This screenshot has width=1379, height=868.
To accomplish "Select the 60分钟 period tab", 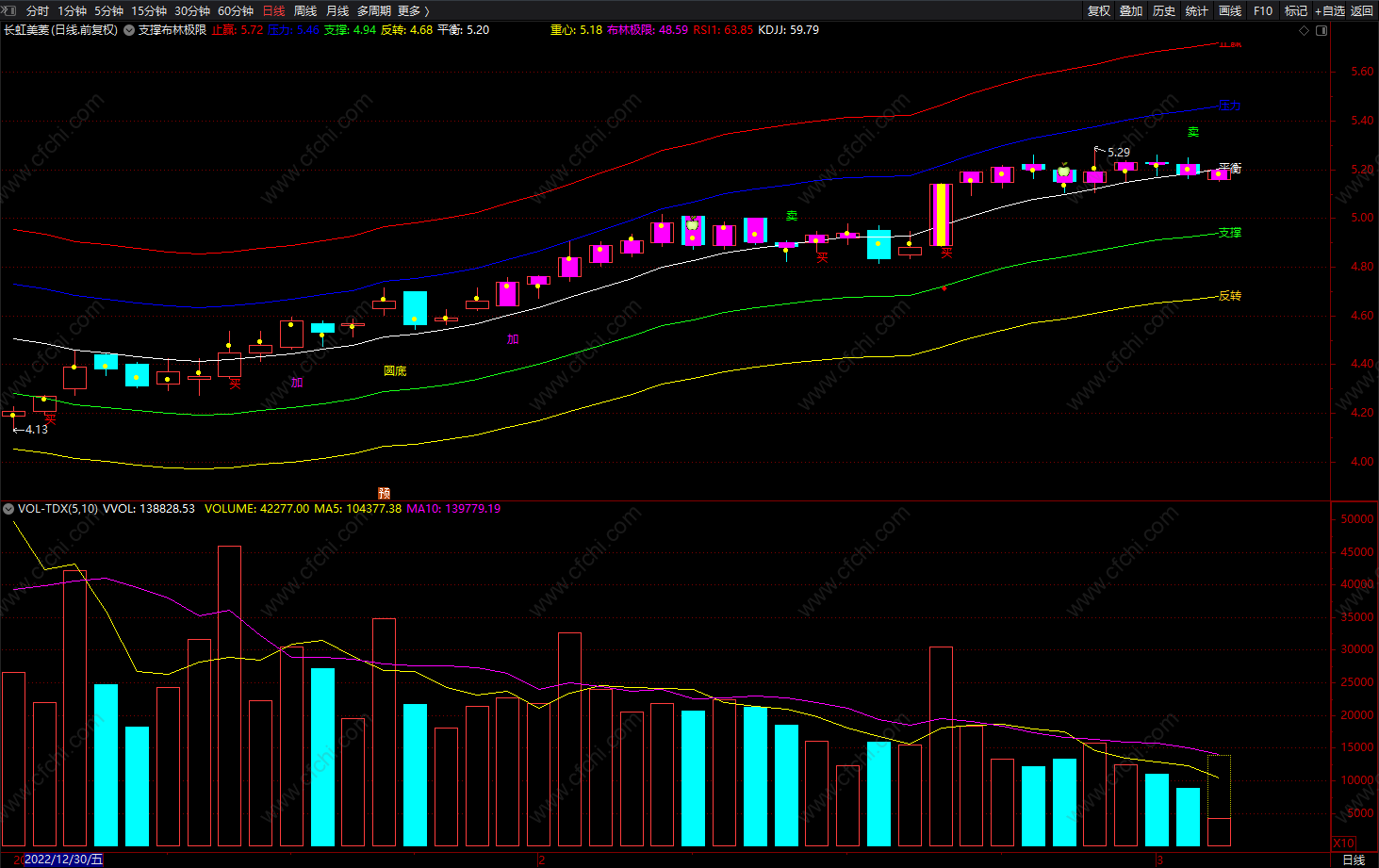I will (x=236, y=10).
